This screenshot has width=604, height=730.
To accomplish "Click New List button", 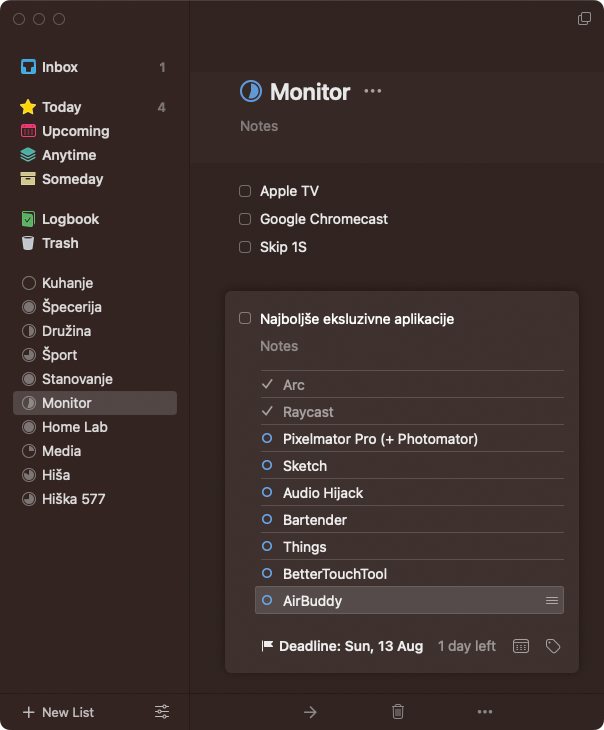I will [59, 712].
